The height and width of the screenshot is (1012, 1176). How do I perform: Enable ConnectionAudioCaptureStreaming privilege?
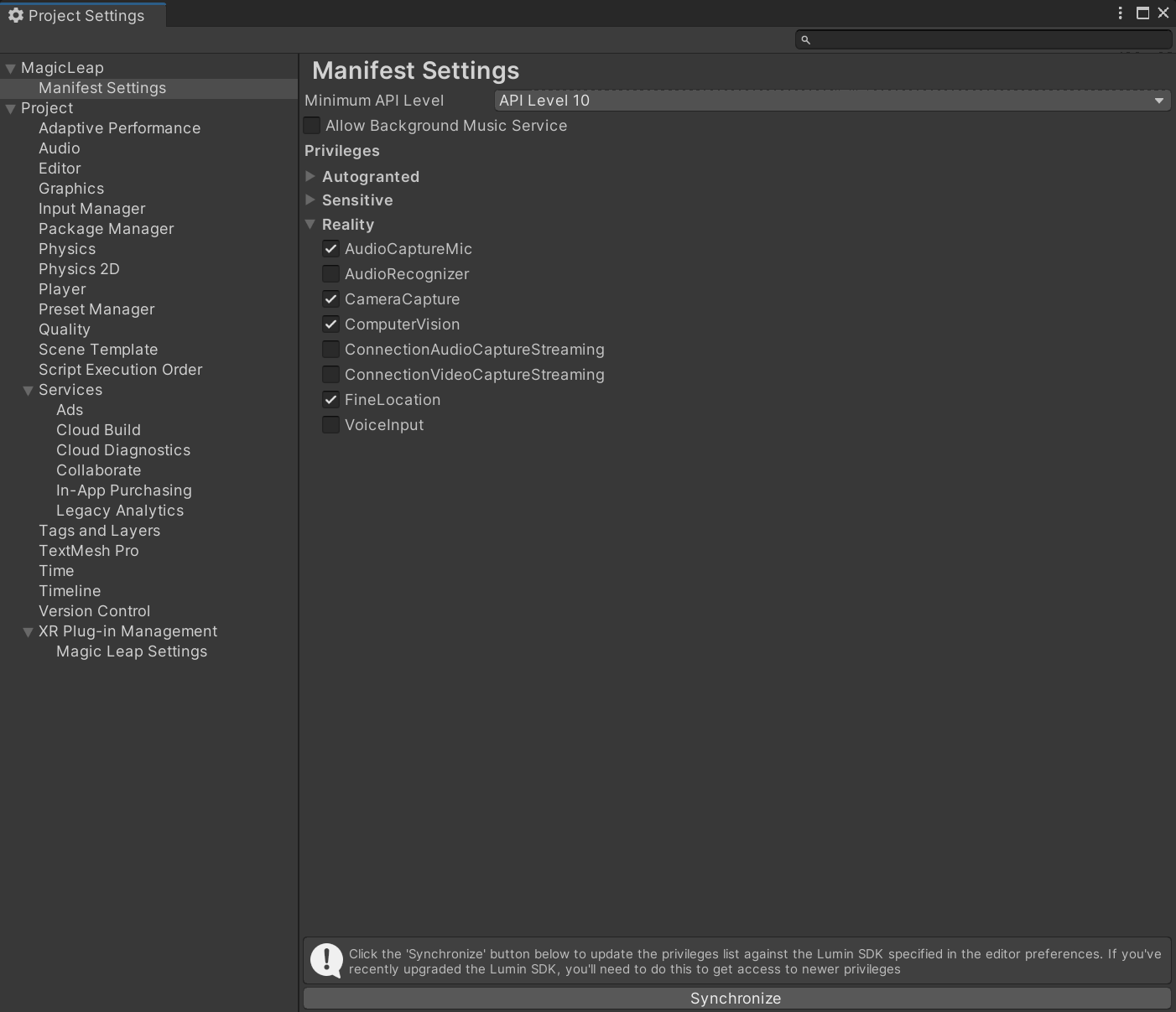point(331,350)
